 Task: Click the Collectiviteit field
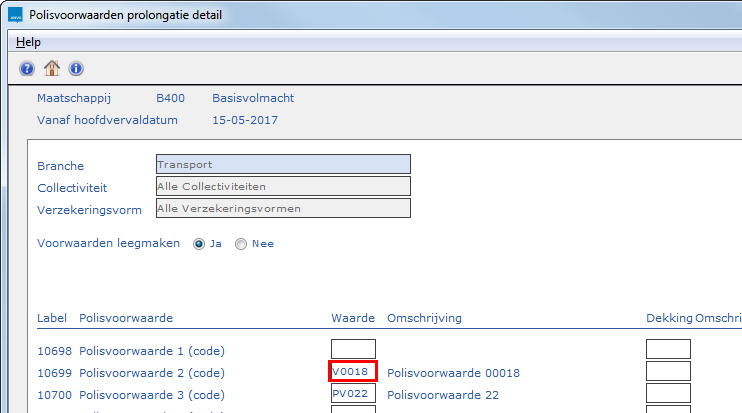coord(283,186)
